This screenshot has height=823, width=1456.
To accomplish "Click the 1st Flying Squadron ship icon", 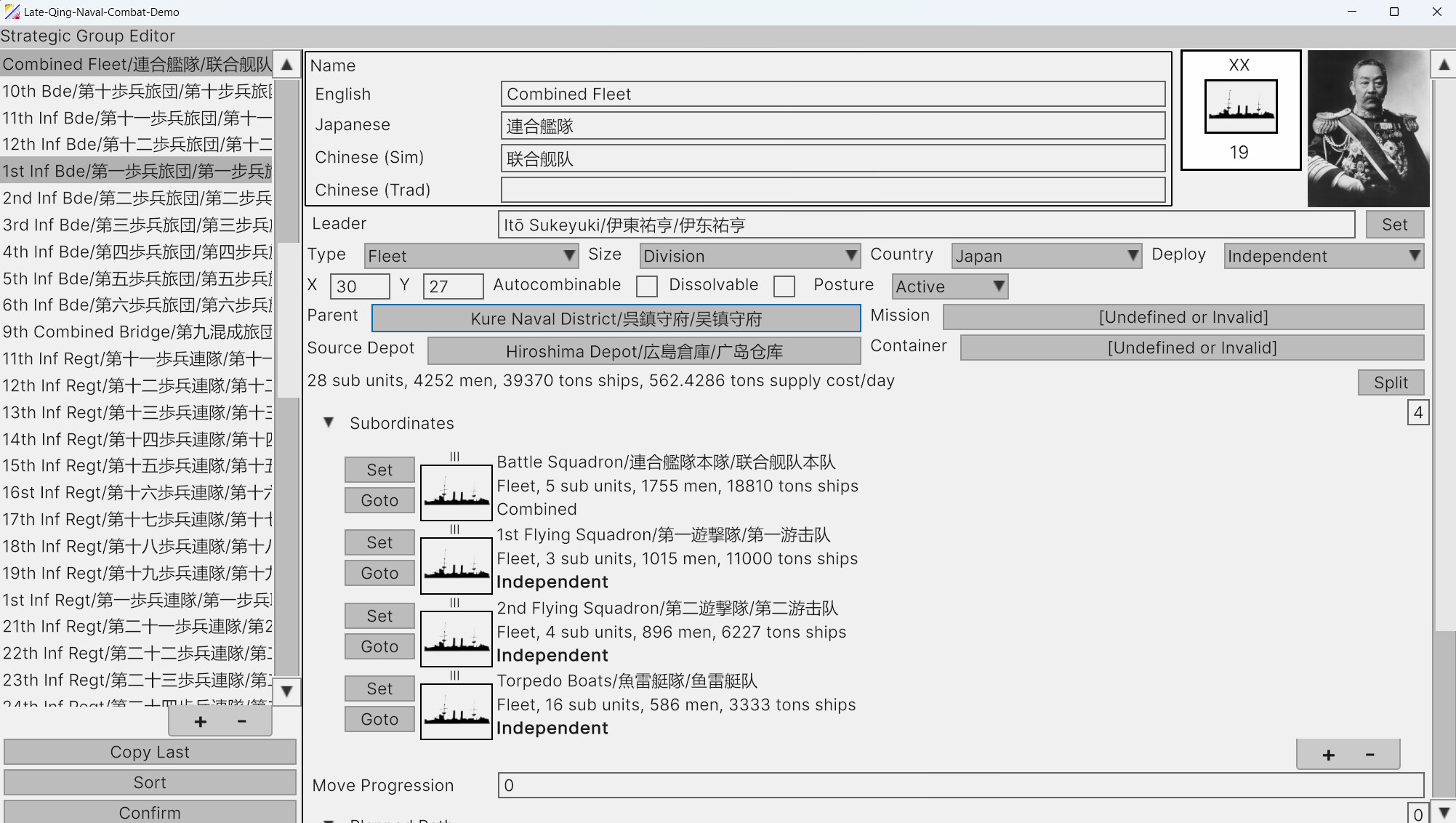I will (456, 566).
